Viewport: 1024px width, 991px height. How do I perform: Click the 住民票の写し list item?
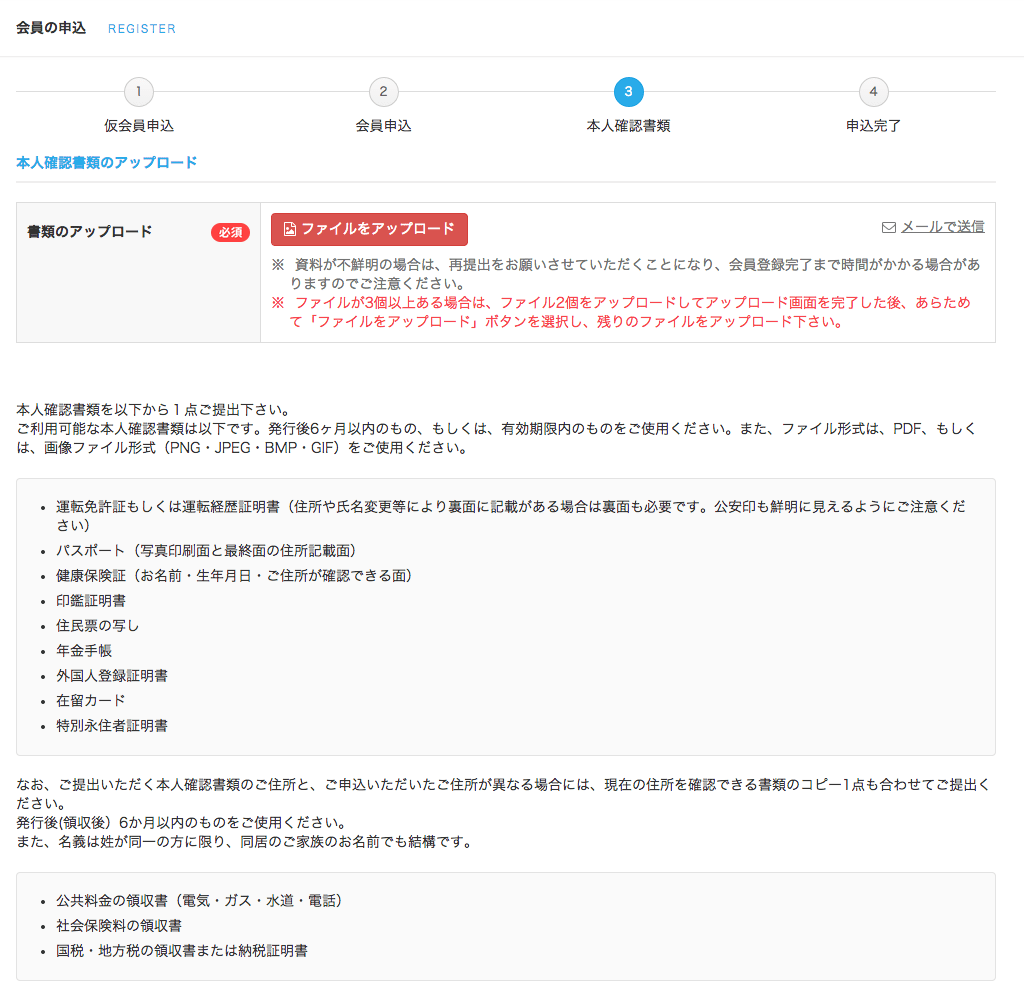[97, 626]
